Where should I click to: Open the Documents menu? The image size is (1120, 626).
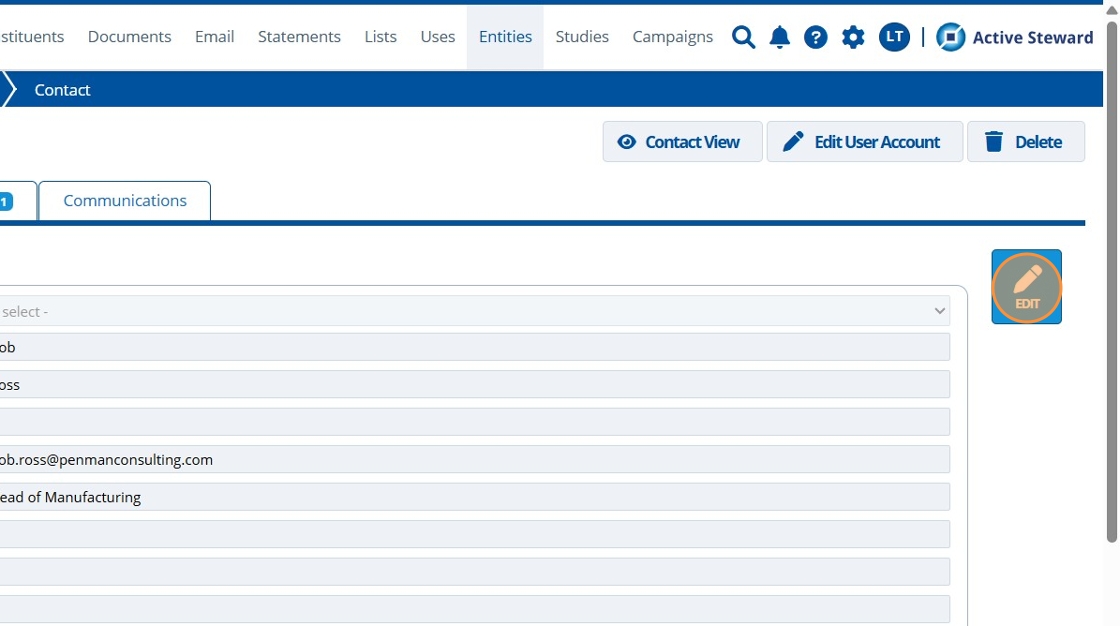click(129, 36)
